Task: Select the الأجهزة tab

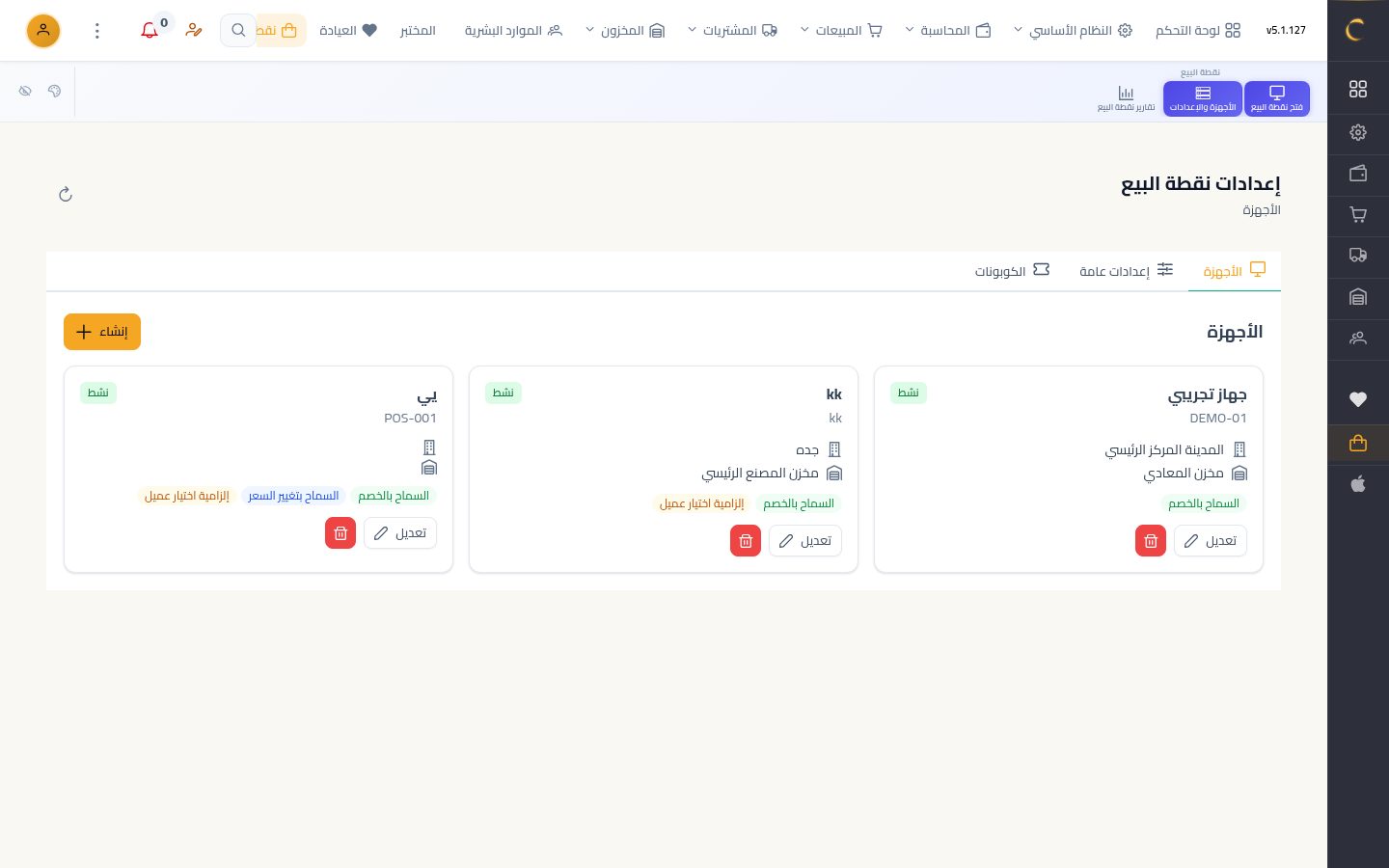Action: pos(1235,271)
